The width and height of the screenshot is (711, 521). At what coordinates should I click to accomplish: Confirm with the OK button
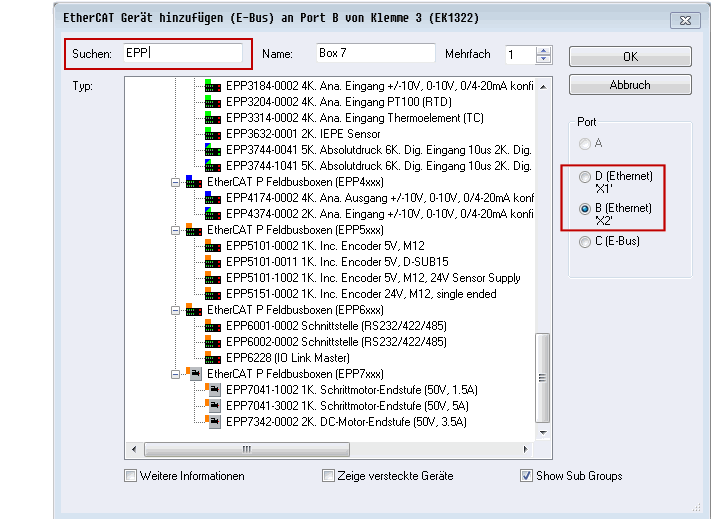630,57
